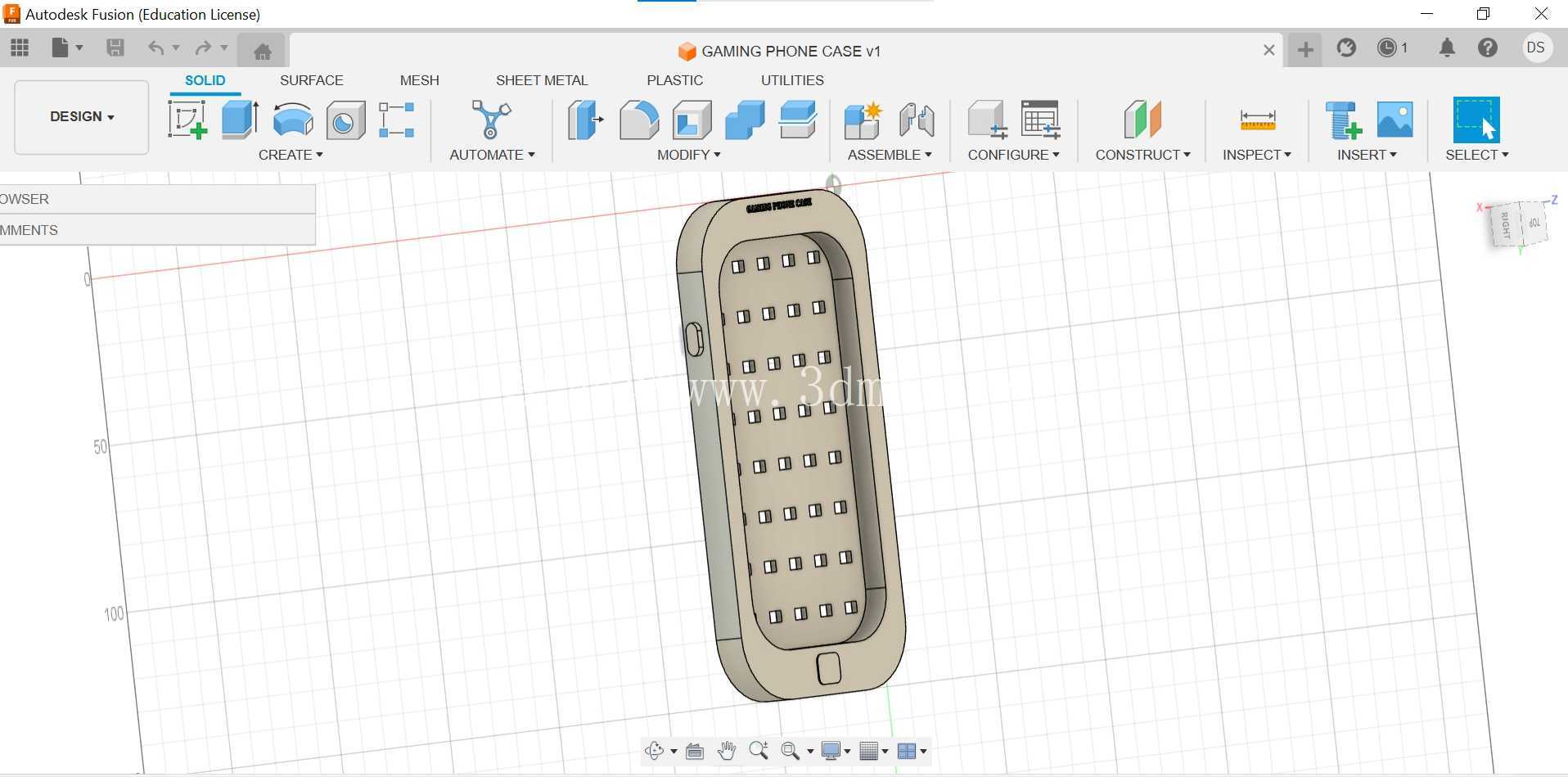
Task: Expand the CREATE dropdown menu
Action: click(x=291, y=155)
